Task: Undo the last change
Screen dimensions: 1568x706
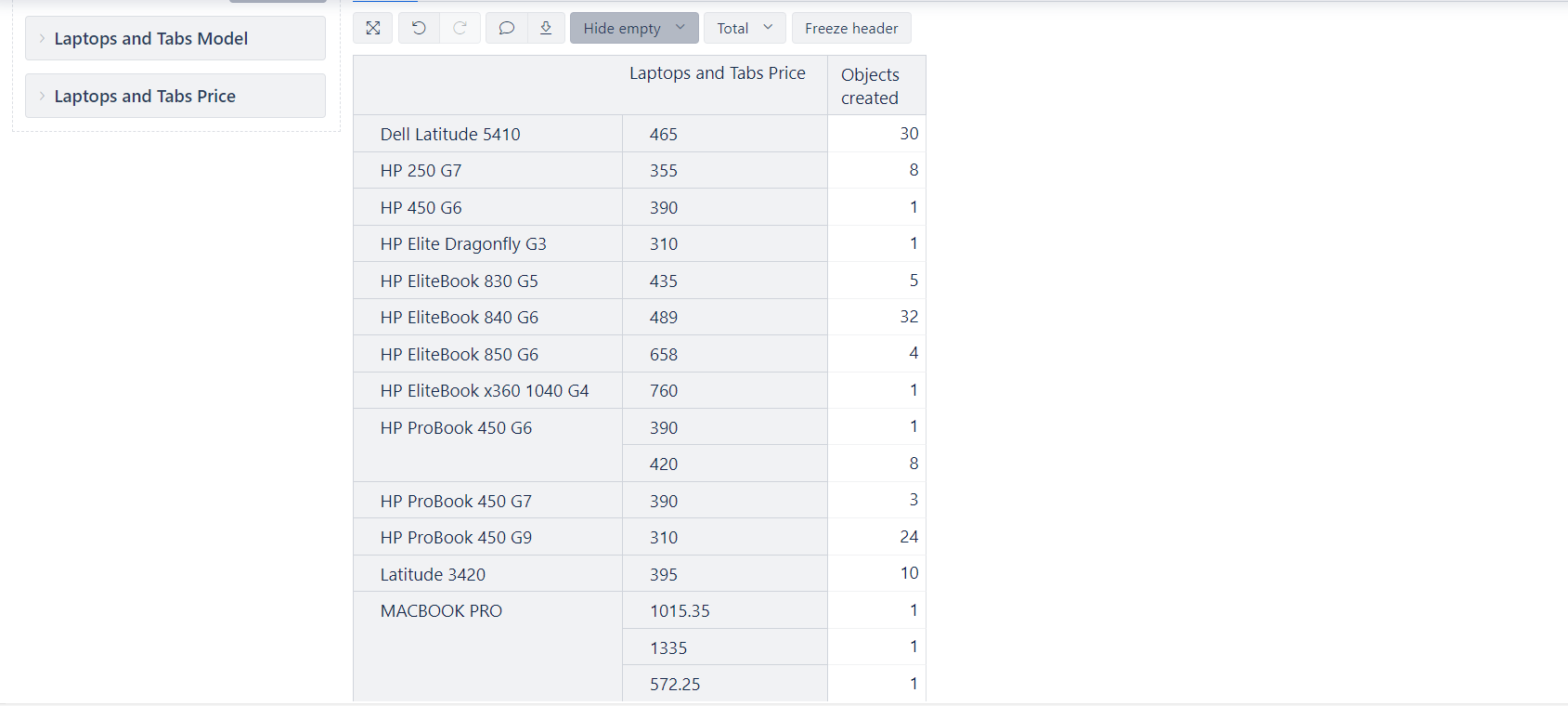Action: (x=419, y=28)
